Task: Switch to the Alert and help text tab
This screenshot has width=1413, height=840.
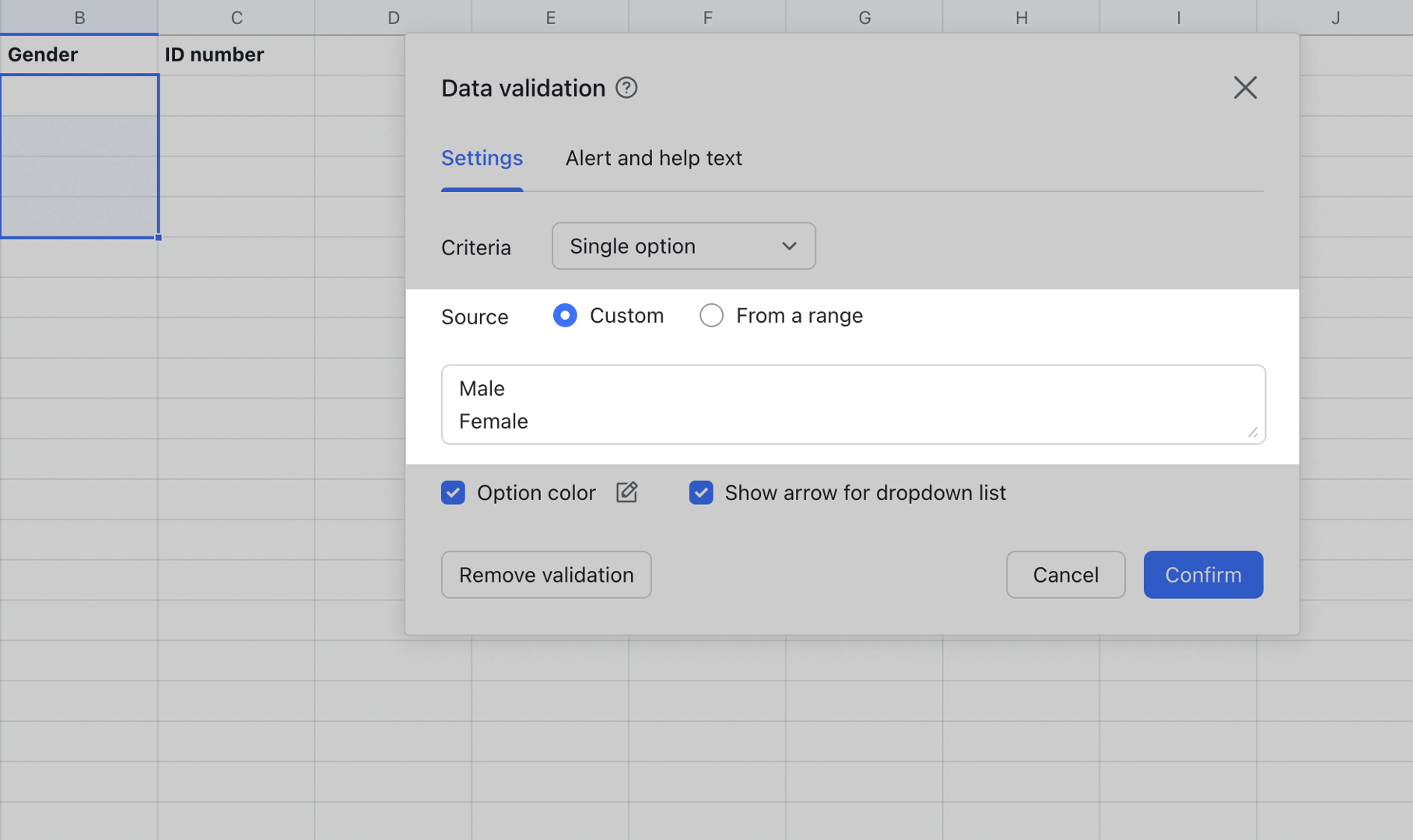Action: coord(654,158)
